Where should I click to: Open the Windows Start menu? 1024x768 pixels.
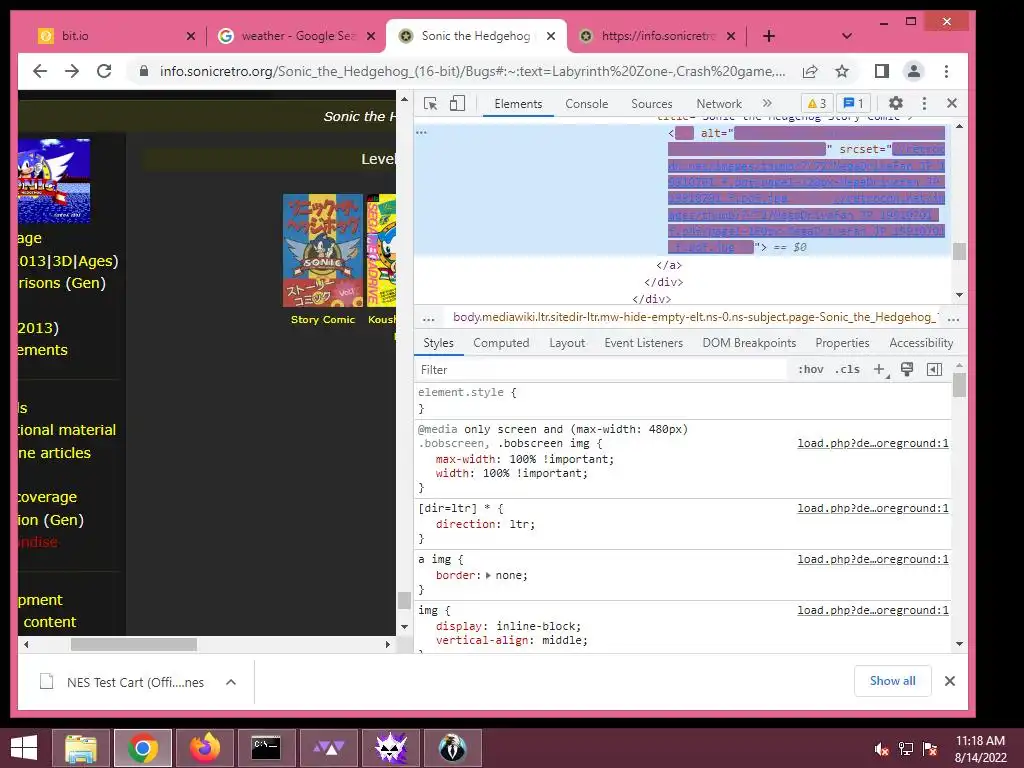click(24, 748)
